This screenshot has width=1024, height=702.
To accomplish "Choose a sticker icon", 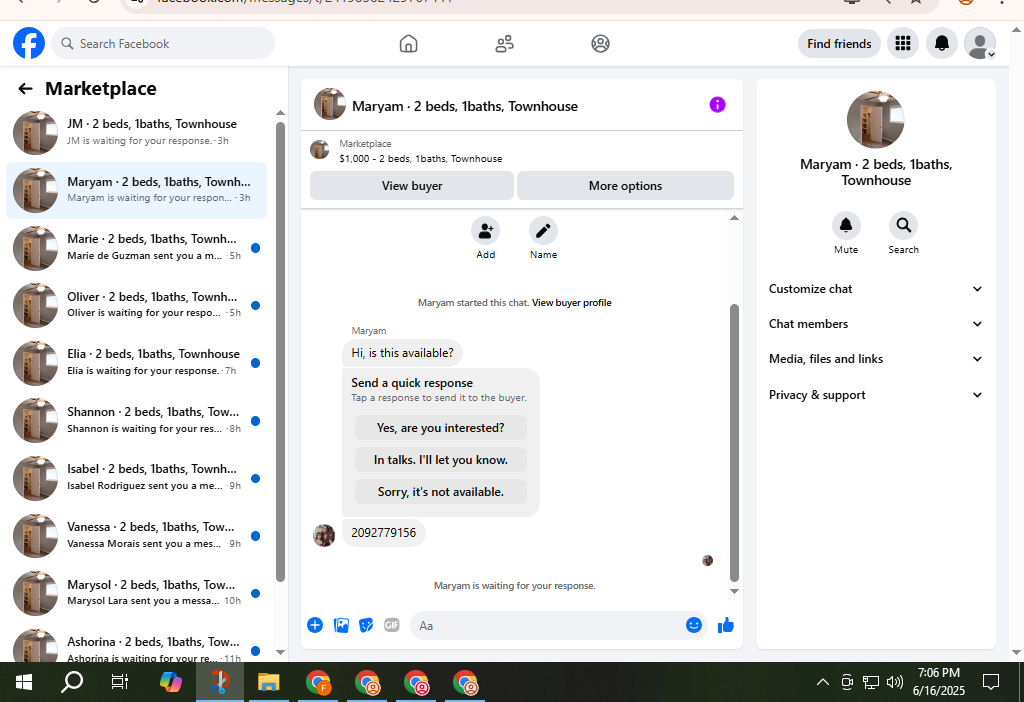I will click(x=366, y=625).
